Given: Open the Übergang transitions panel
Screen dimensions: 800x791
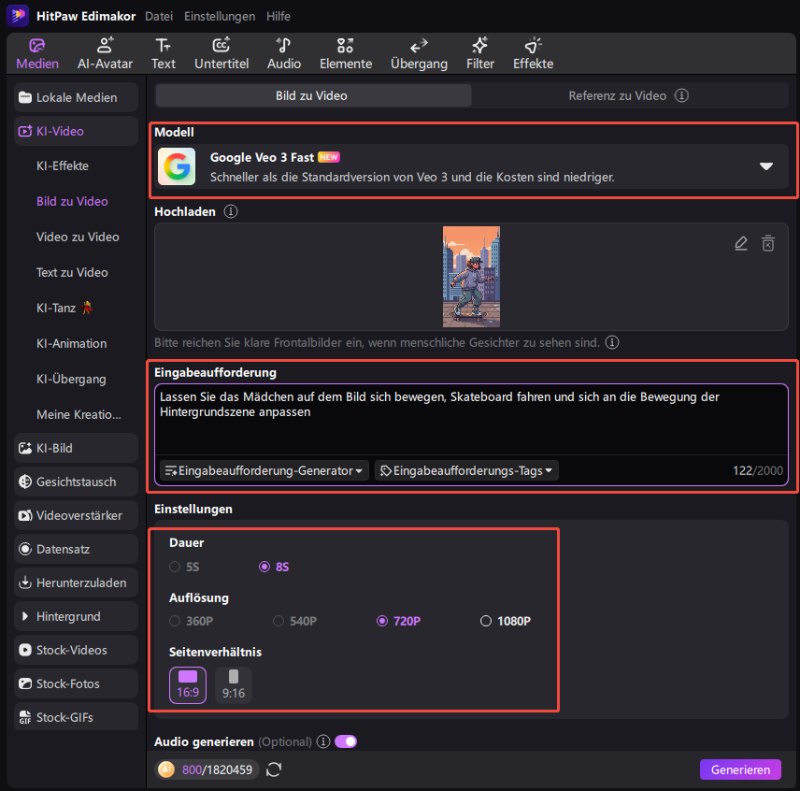Looking at the screenshot, I should (419, 54).
